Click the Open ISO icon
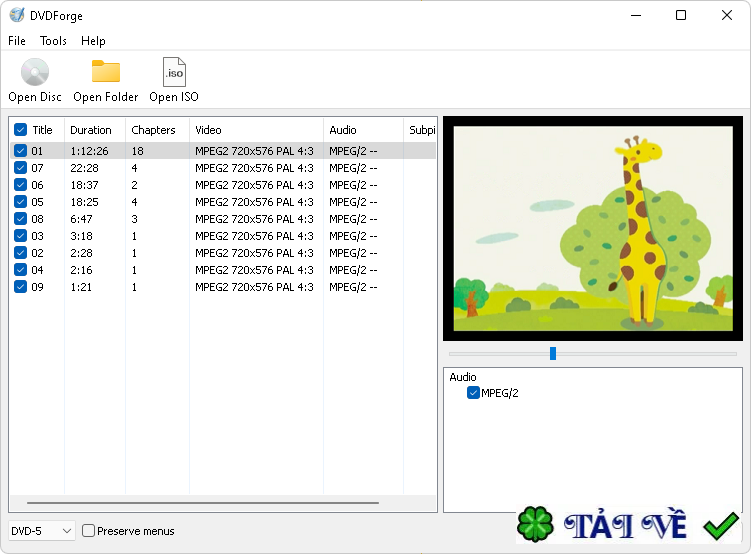The width and height of the screenshot is (751, 554). click(174, 73)
